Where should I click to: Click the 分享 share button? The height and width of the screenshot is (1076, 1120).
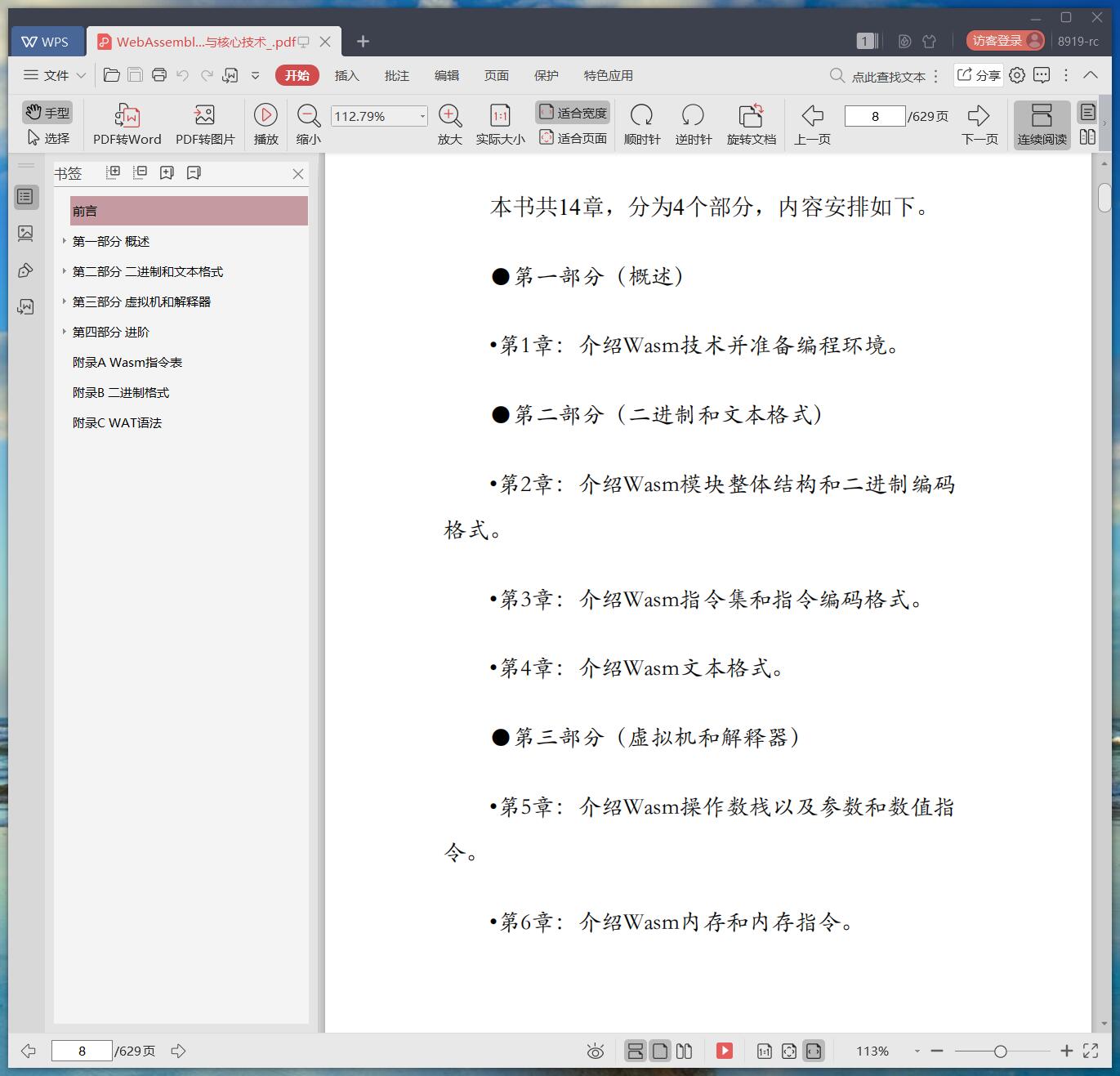click(979, 75)
